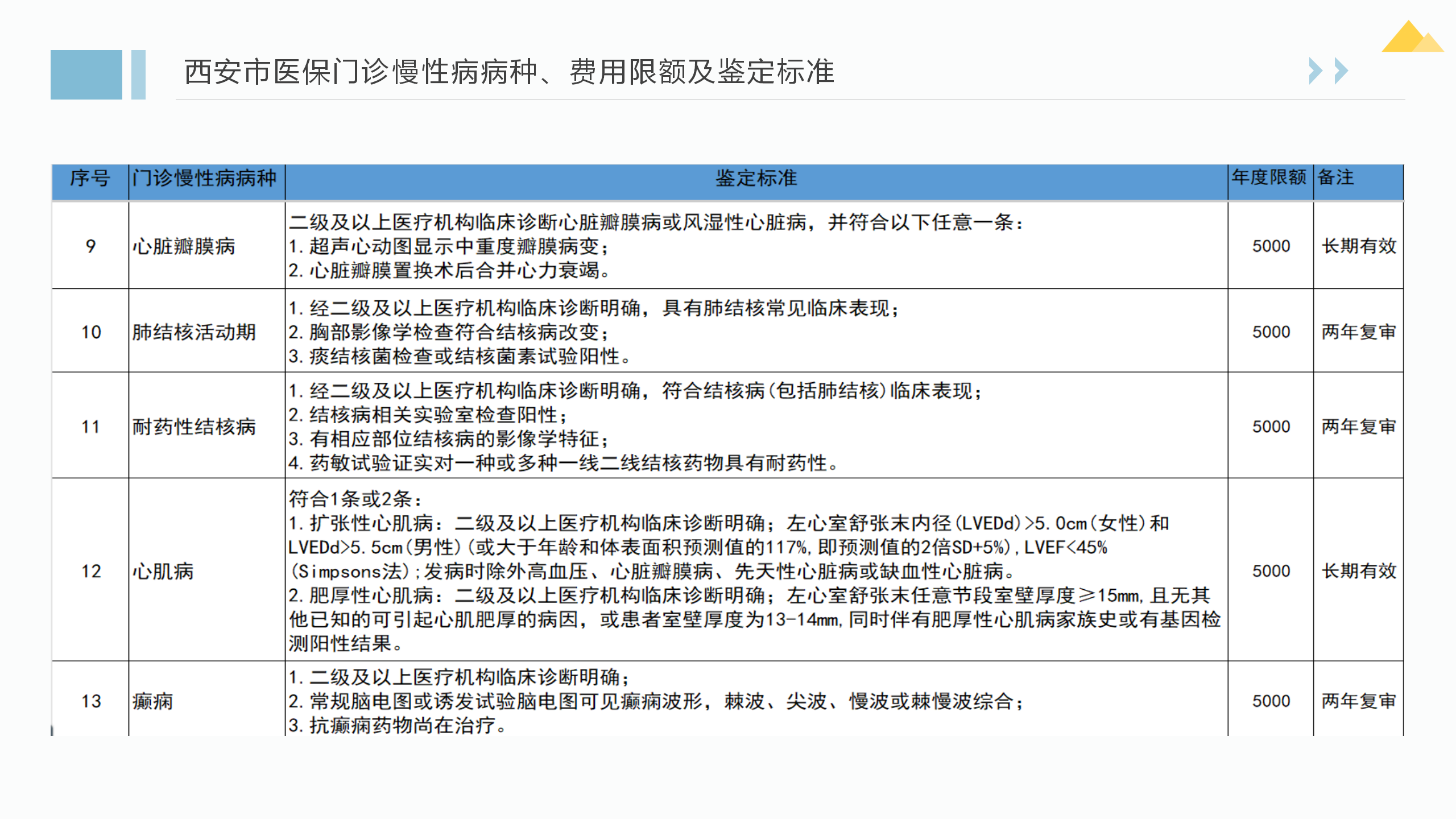Click the 心肌病 disease name cell

(x=163, y=571)
